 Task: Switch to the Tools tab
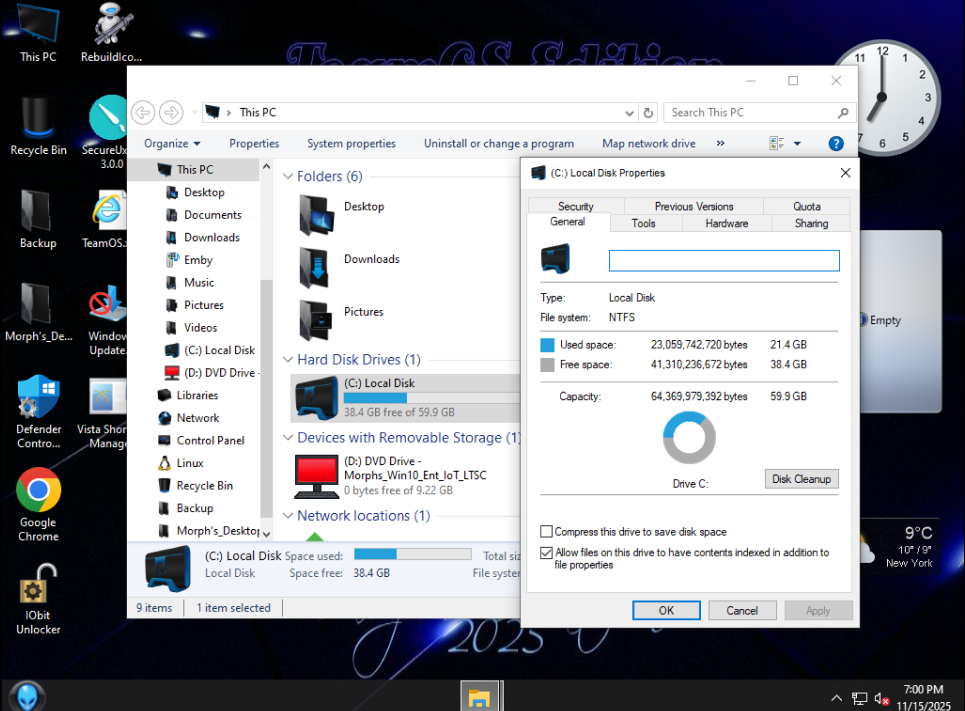[644, 223]
